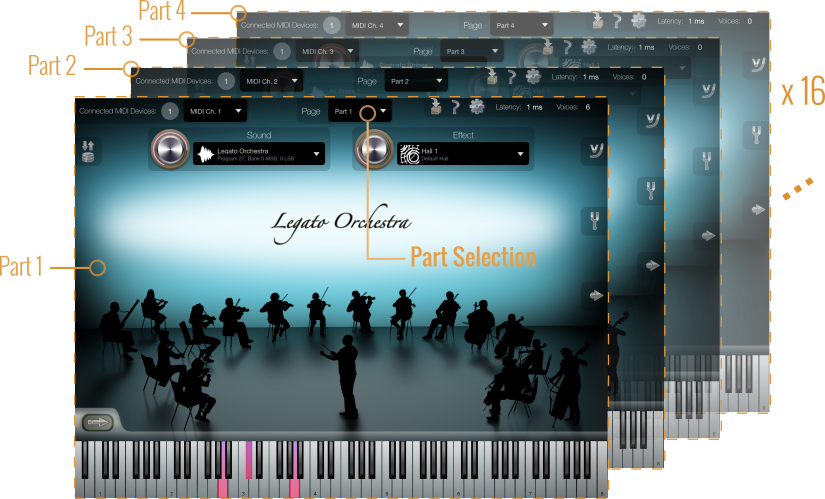
Task: Click the Connected MIDI Devices badge in Part 3
Action: [x=282, y=52]
